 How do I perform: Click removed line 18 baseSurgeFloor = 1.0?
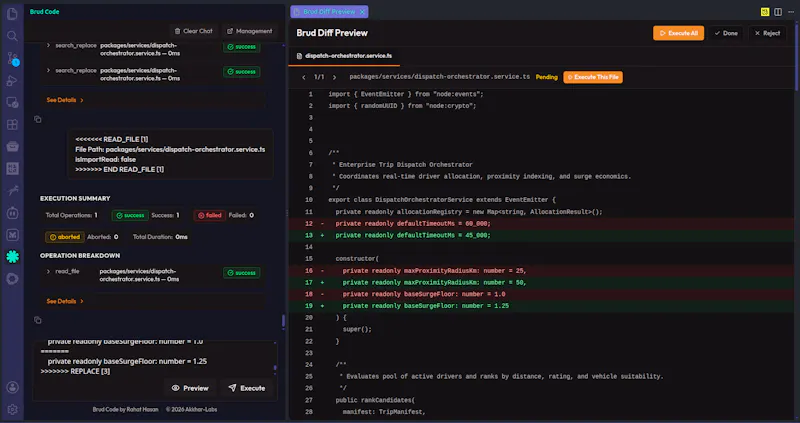tap(541, 294)
